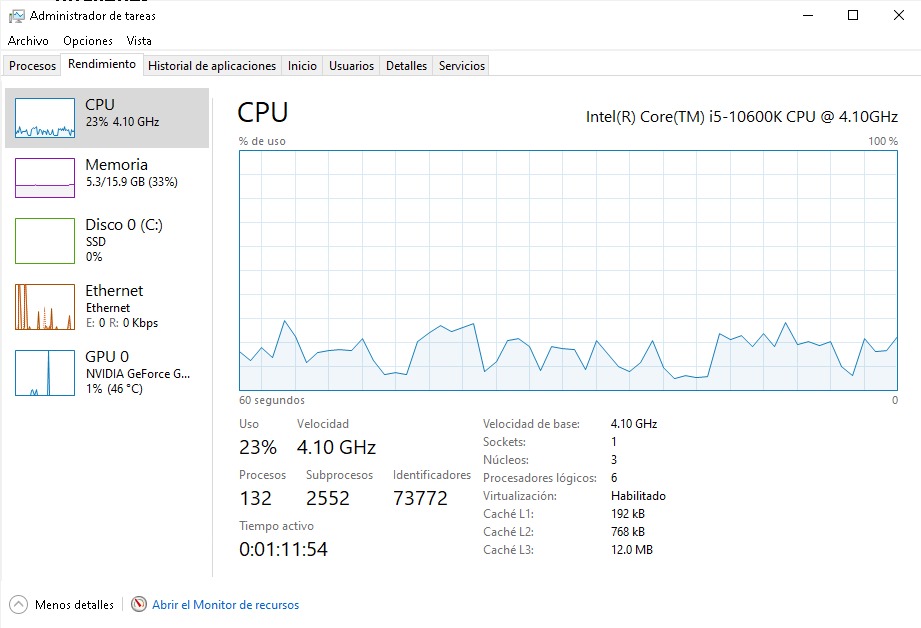
Task: Go to the Inicio tab
Action: 302,66
